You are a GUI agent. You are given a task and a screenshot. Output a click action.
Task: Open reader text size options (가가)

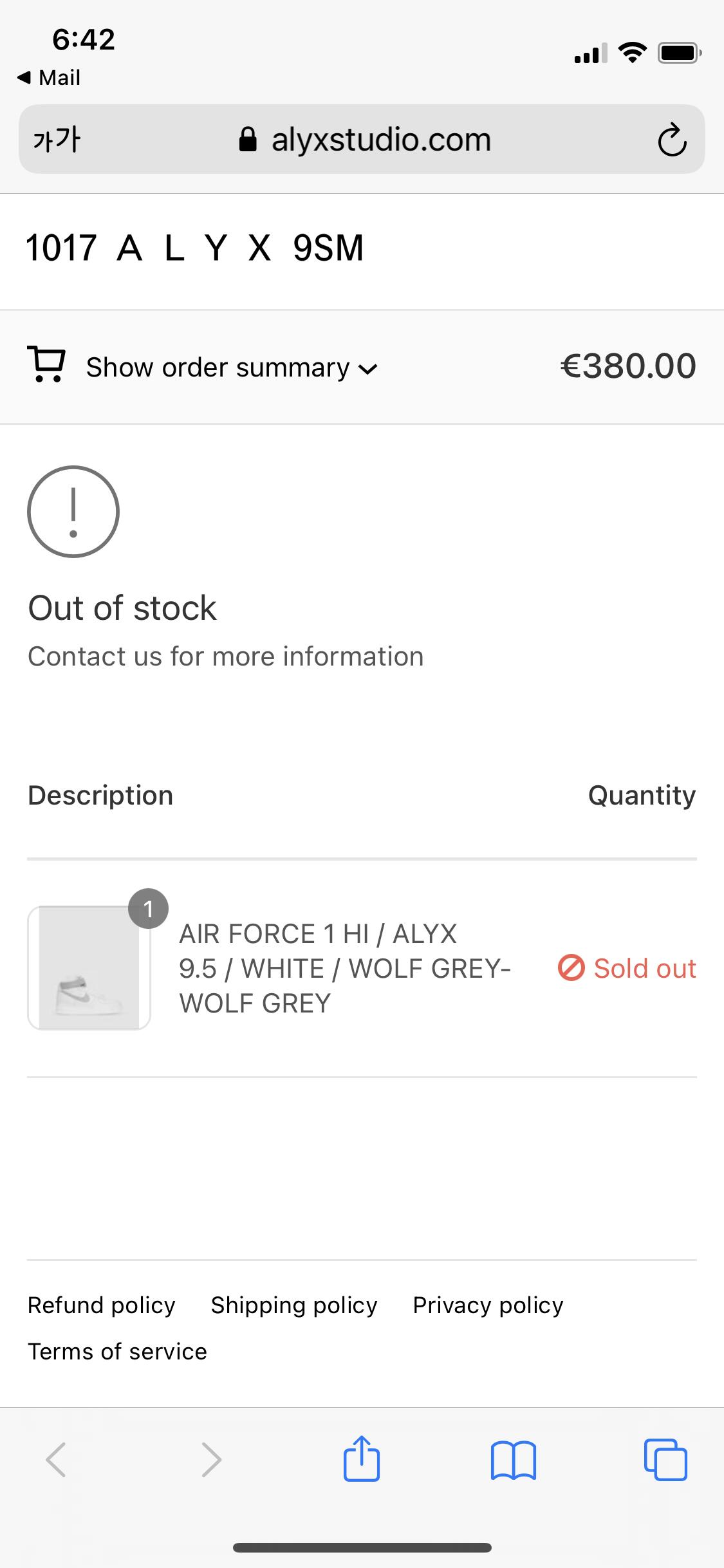57,140
